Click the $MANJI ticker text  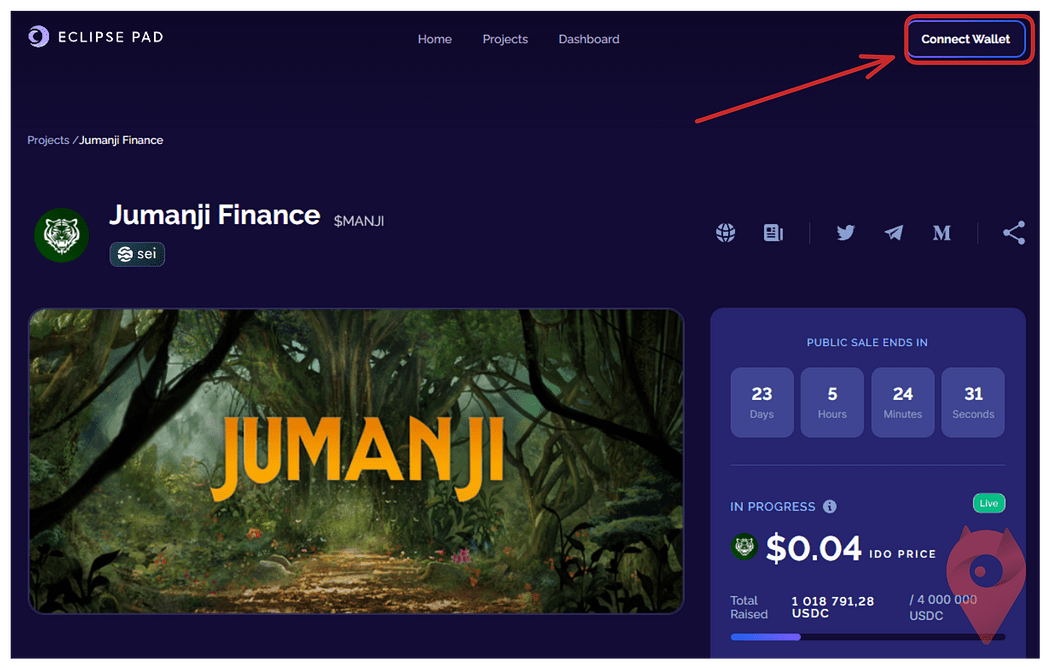tap(359, 221)
